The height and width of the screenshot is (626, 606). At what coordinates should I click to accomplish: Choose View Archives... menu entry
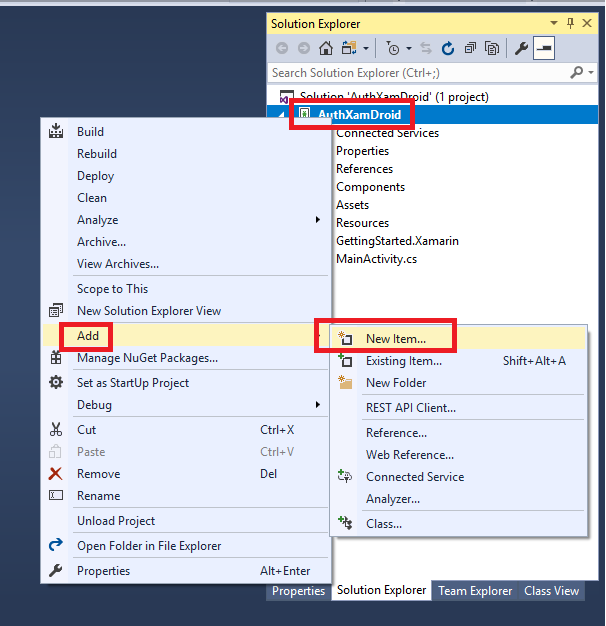click(x=186, y=263)
